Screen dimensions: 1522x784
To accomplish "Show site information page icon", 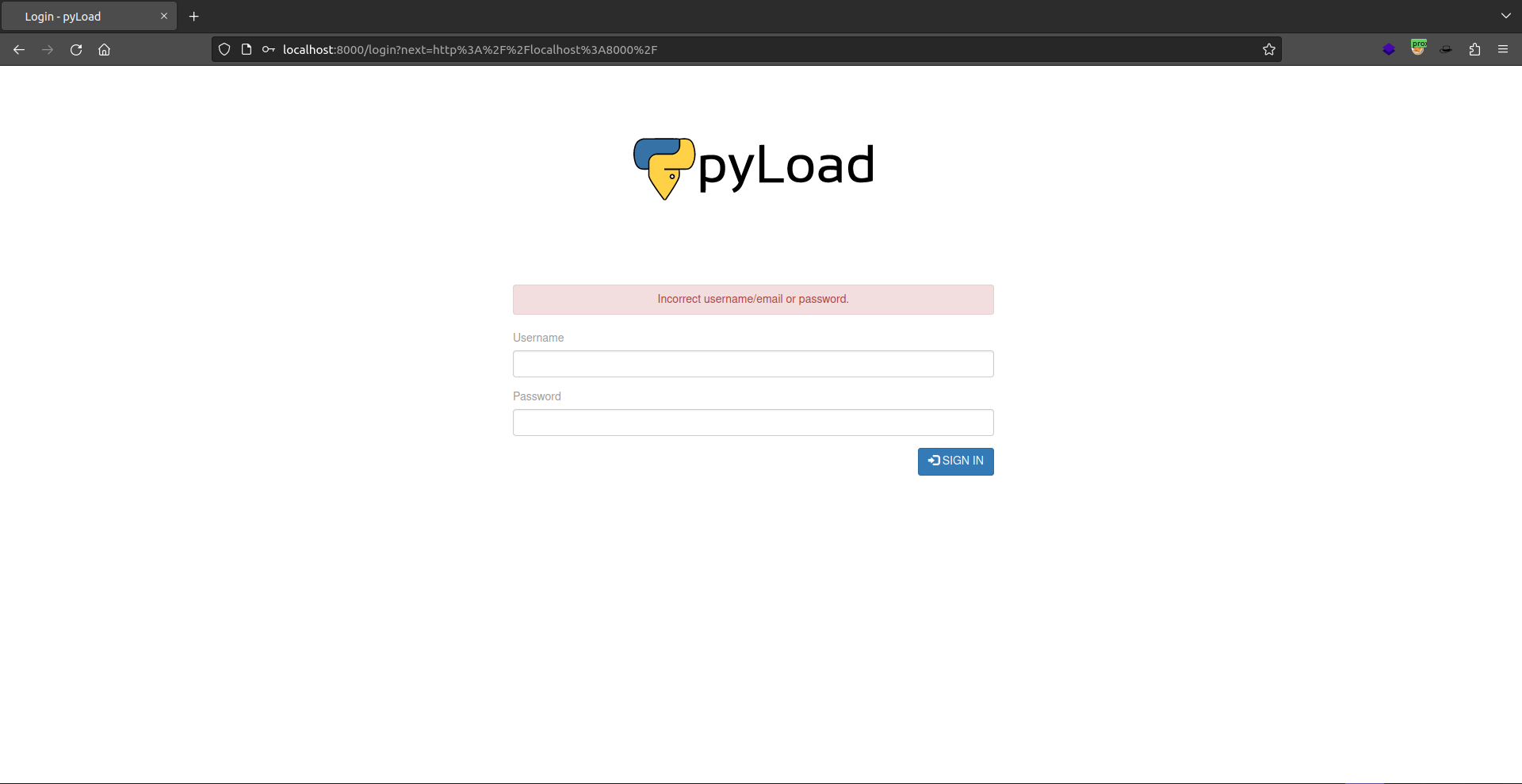I will pyautogui.click(x=247, y=49).
